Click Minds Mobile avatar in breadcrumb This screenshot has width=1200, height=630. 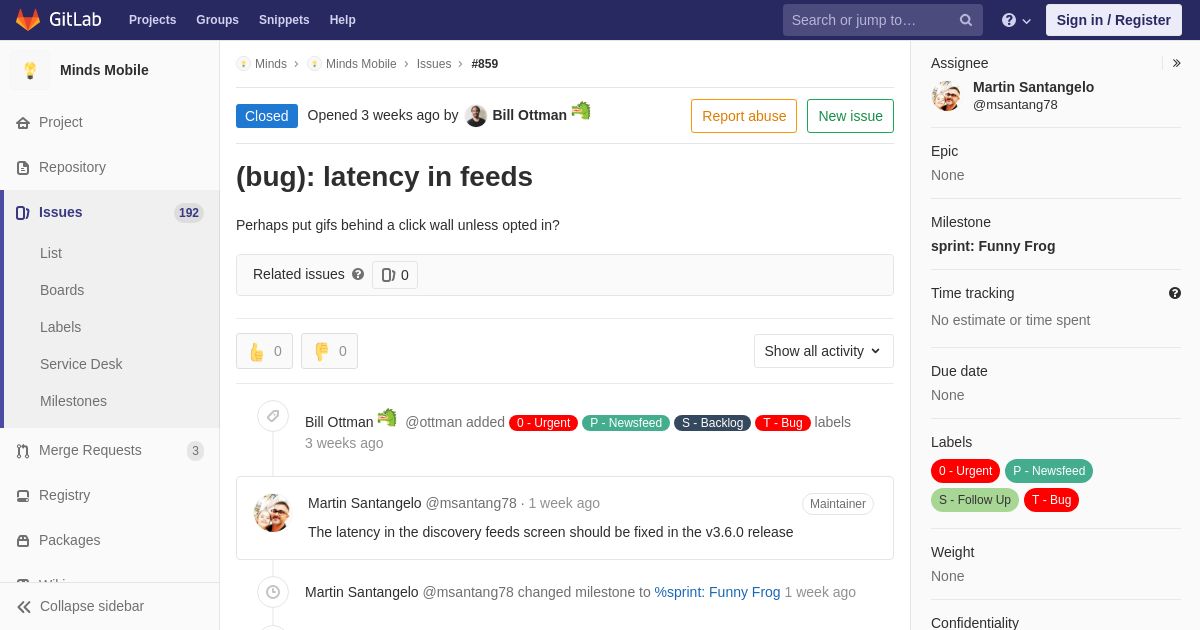pos(314,64)
